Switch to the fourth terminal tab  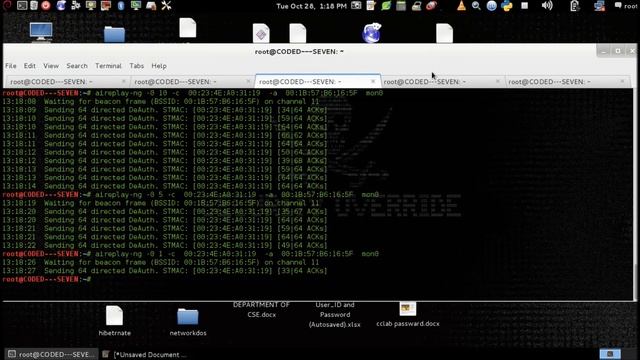pyautogui.click(x=442, y=82)
